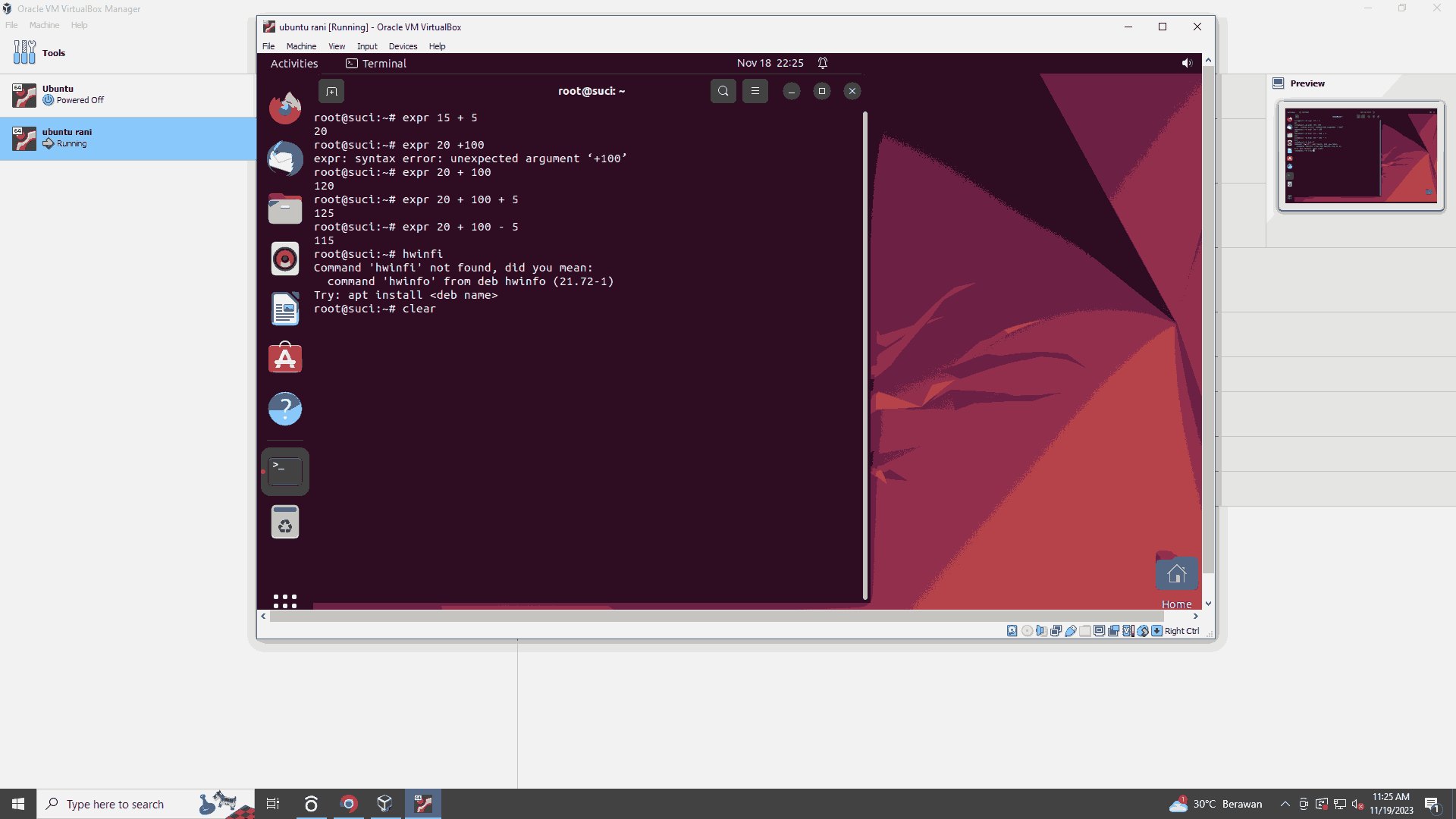Image resolution: width=1456 pixels, height=819 pixels.
Task: Open the Trash icon in dock
Action: [285, 522]
